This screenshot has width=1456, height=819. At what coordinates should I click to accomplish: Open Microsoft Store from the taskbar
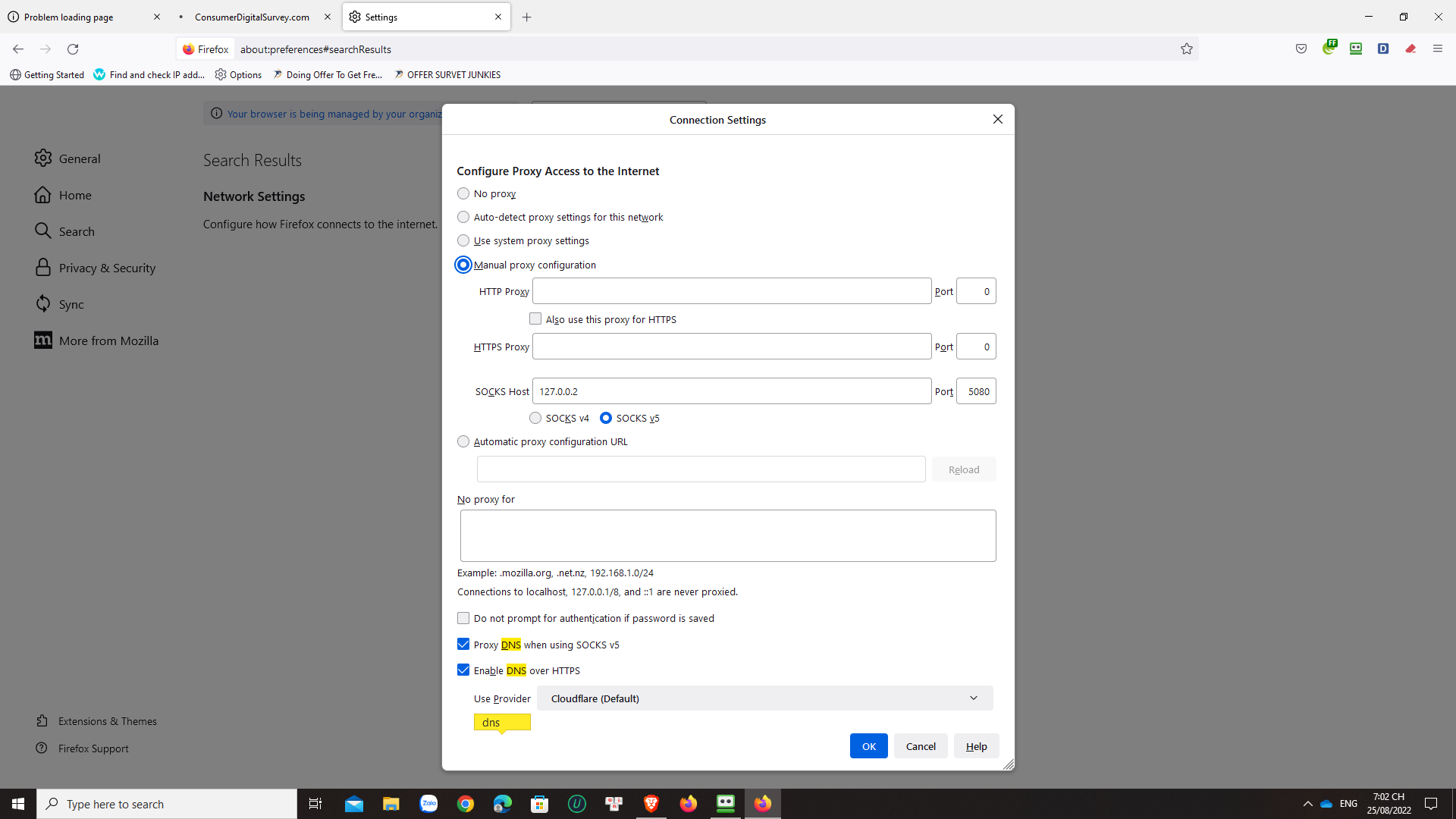(x=540, y=804)
